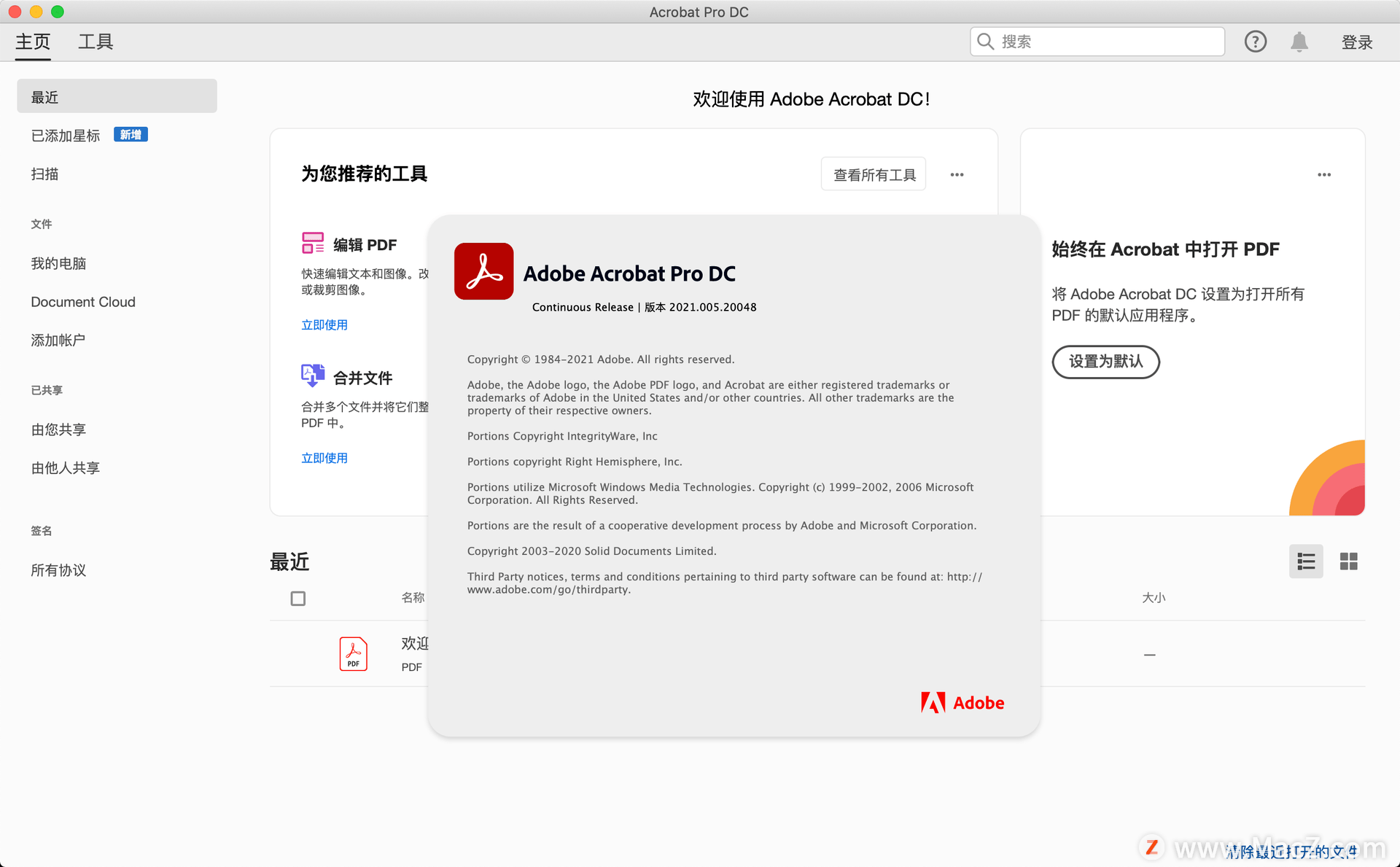
Task: Open the overflow menu on the right panel
Action: click(x=1325, y=174)
